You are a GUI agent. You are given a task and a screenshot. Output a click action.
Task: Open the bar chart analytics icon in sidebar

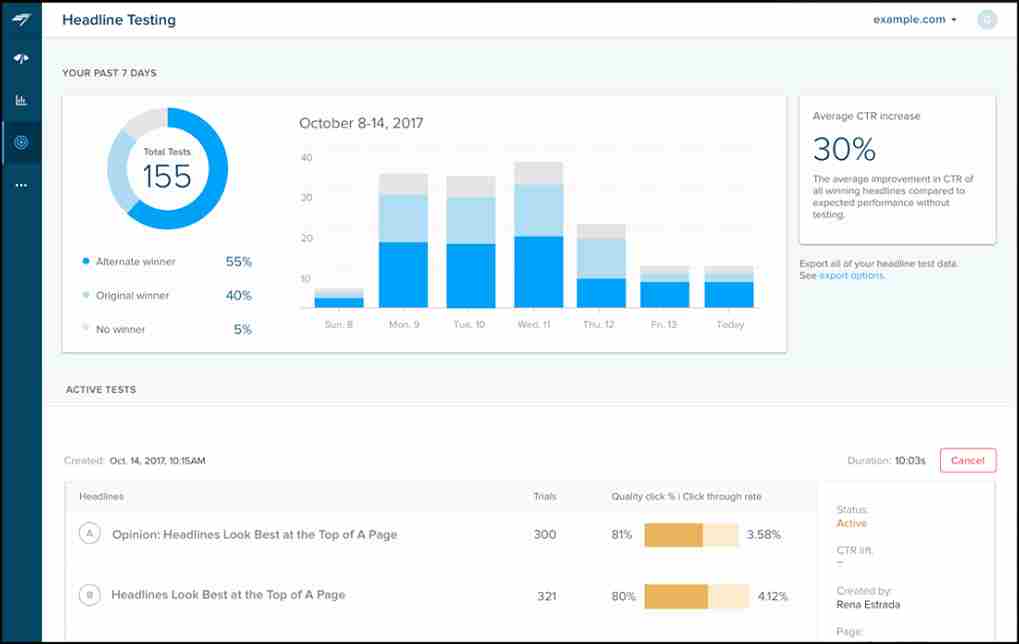click(21, 100)
